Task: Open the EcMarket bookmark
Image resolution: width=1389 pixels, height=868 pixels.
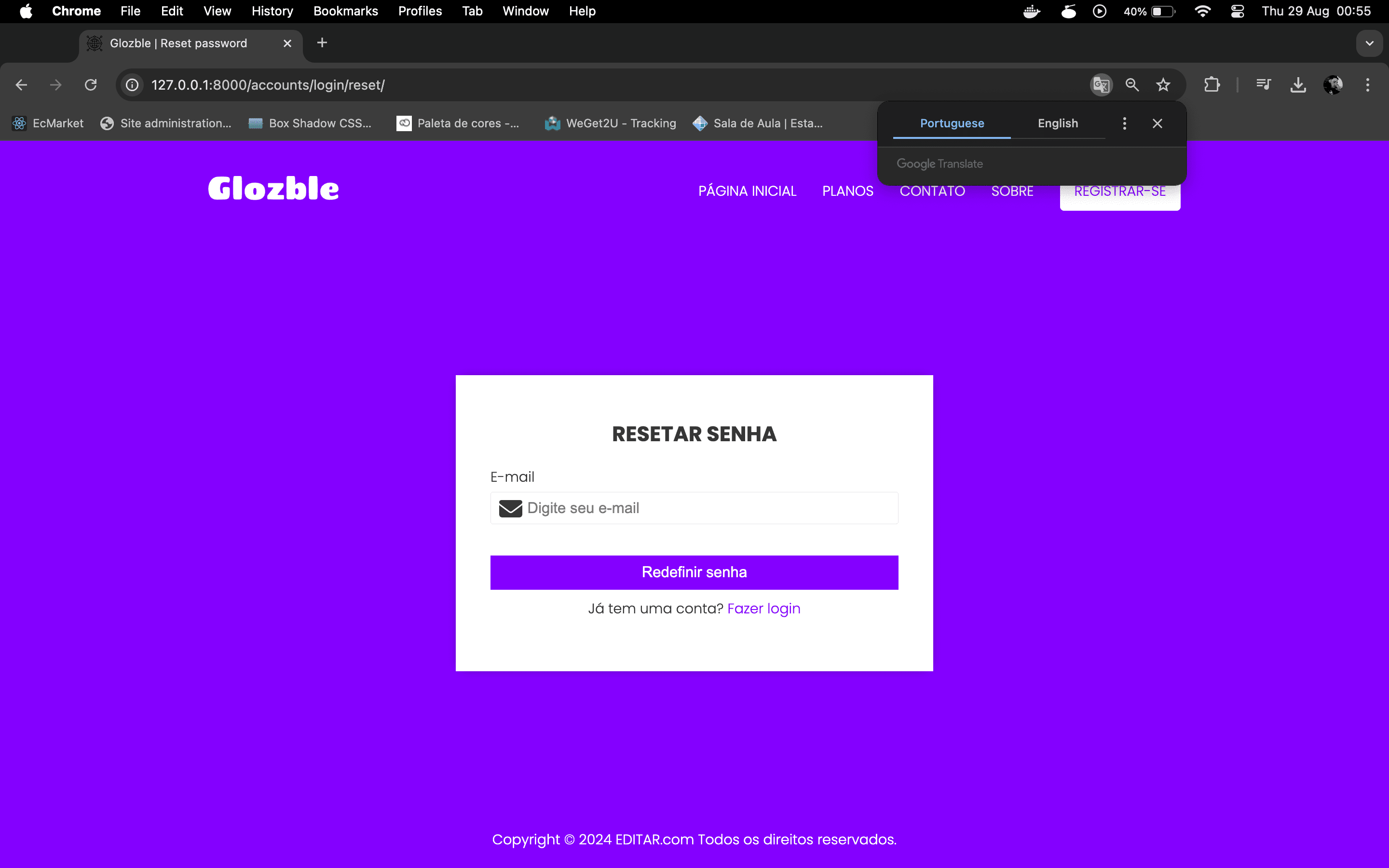Action: (48, 123)
